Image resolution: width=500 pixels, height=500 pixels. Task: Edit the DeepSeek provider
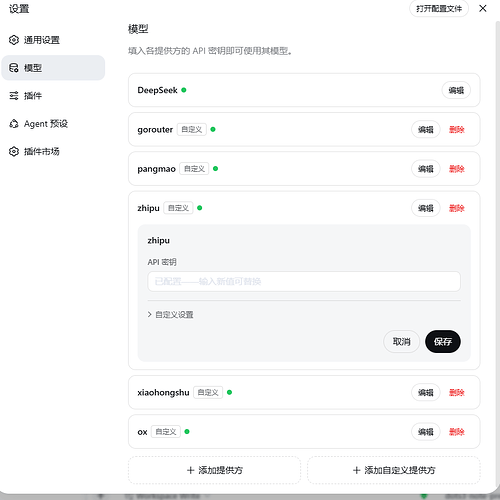tap(456, 90)
